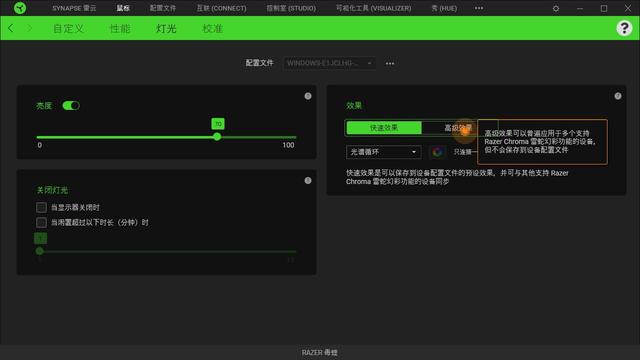640x360 pixels.
Task: Go forward with the right arrow
Action: (x=29, y=28)
